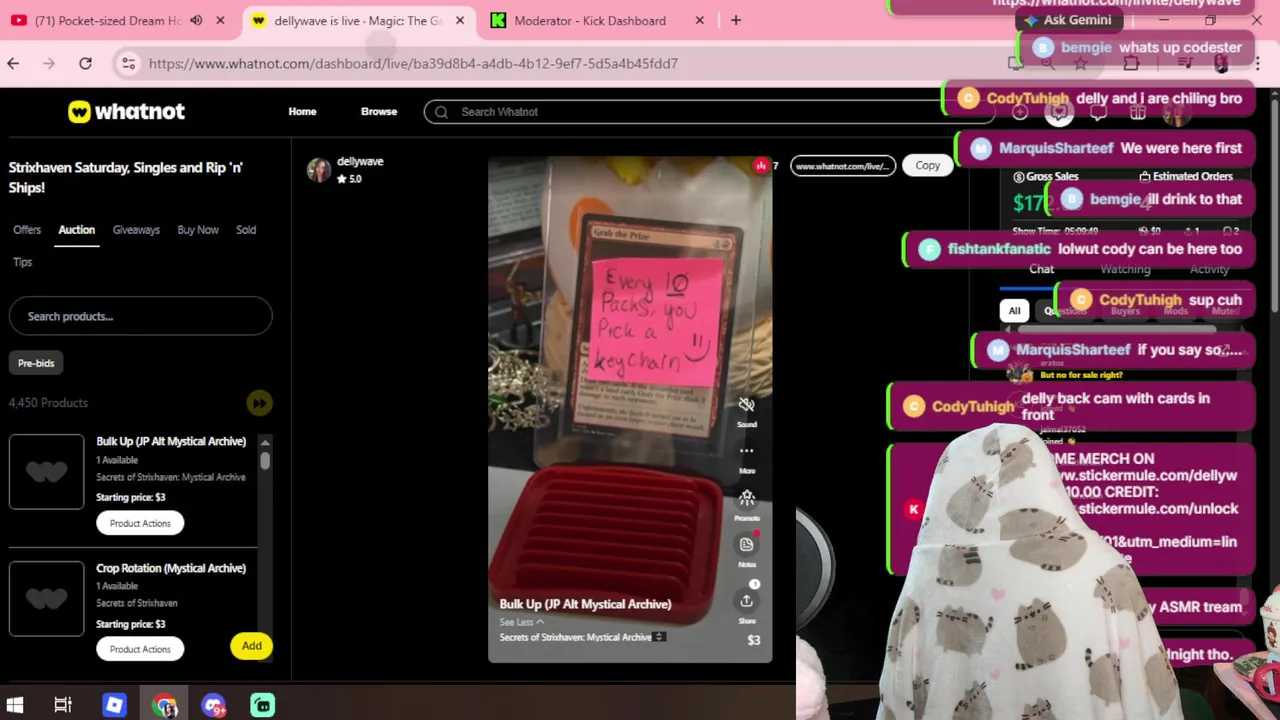Open site information icon in address bar
Screen dimensions: 1280x720
coord(128,63)
